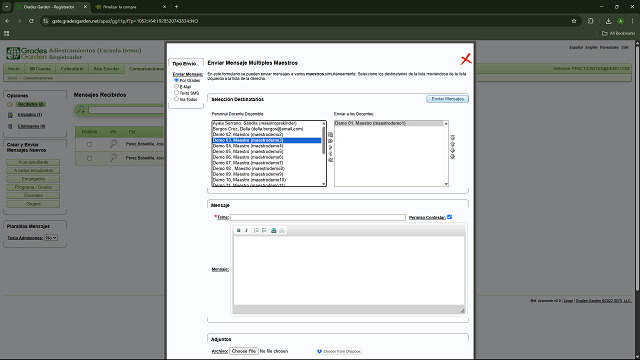Click the Encargados button
The width and height of the screenshot is (640, 360).
[33, 179]
